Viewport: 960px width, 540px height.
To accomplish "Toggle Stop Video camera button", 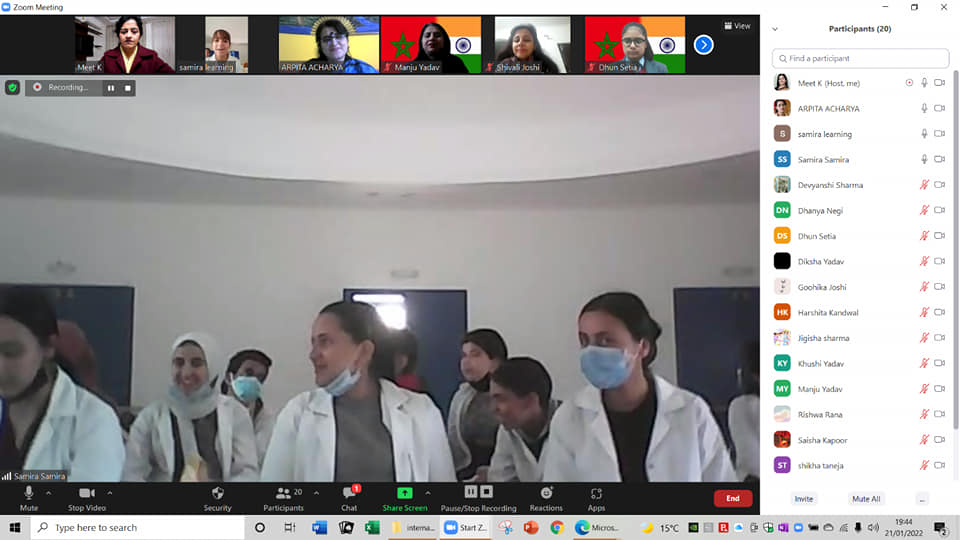I will [86, 493].
